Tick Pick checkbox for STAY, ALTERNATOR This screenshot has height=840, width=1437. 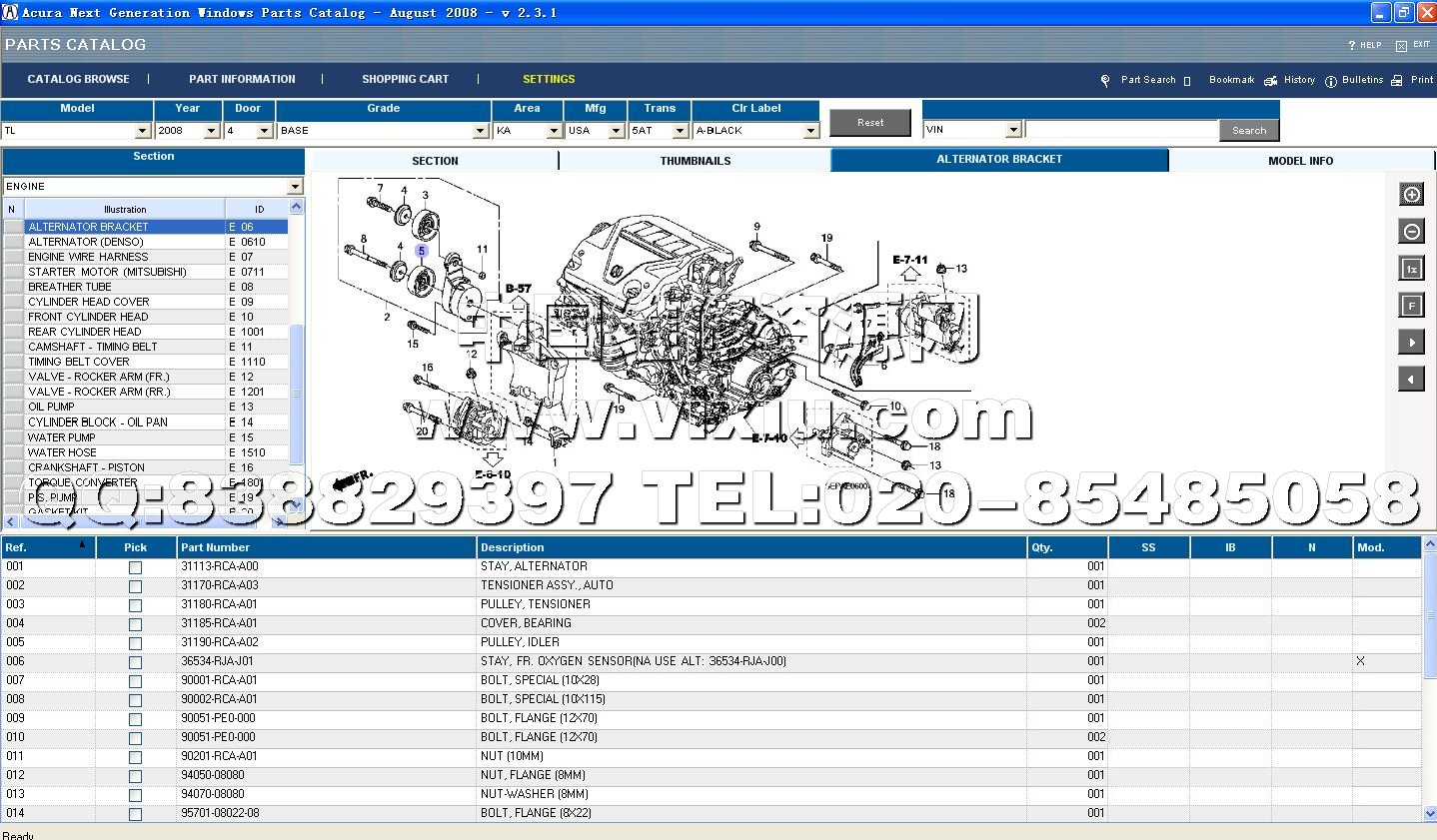point(135,567)
